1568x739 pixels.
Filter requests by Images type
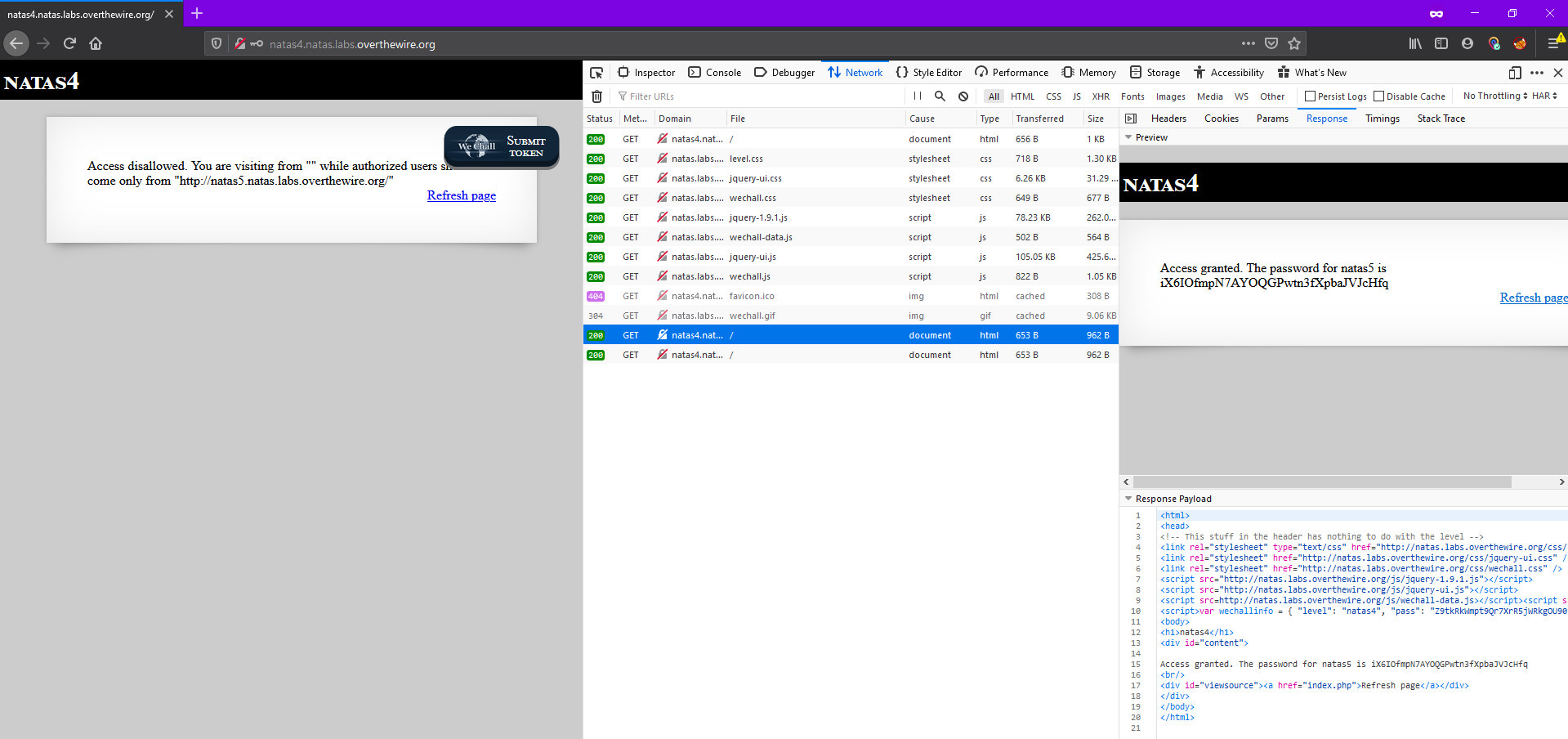click(1170, 96)
